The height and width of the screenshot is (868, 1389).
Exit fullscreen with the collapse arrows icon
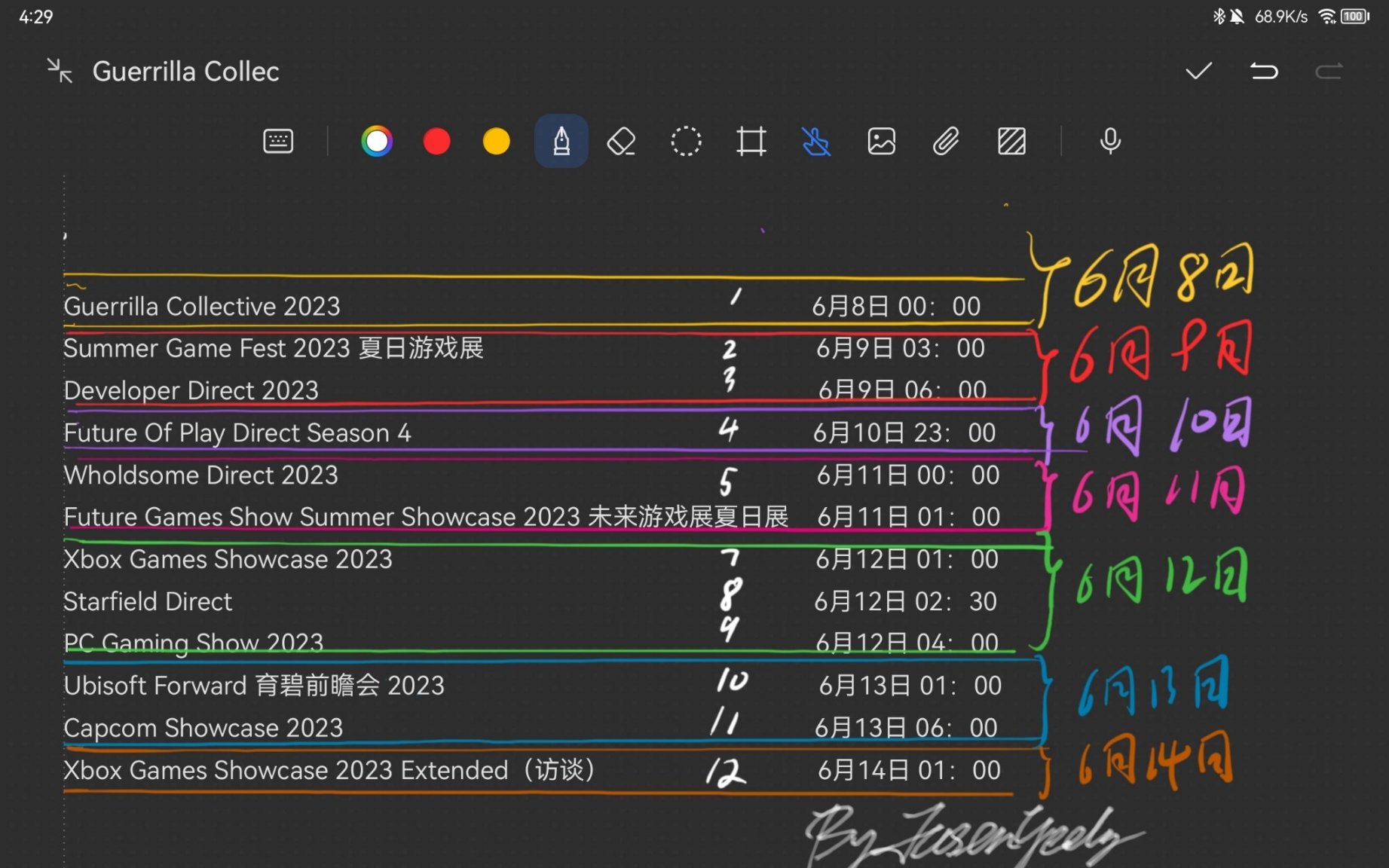(x=60, y=71)
